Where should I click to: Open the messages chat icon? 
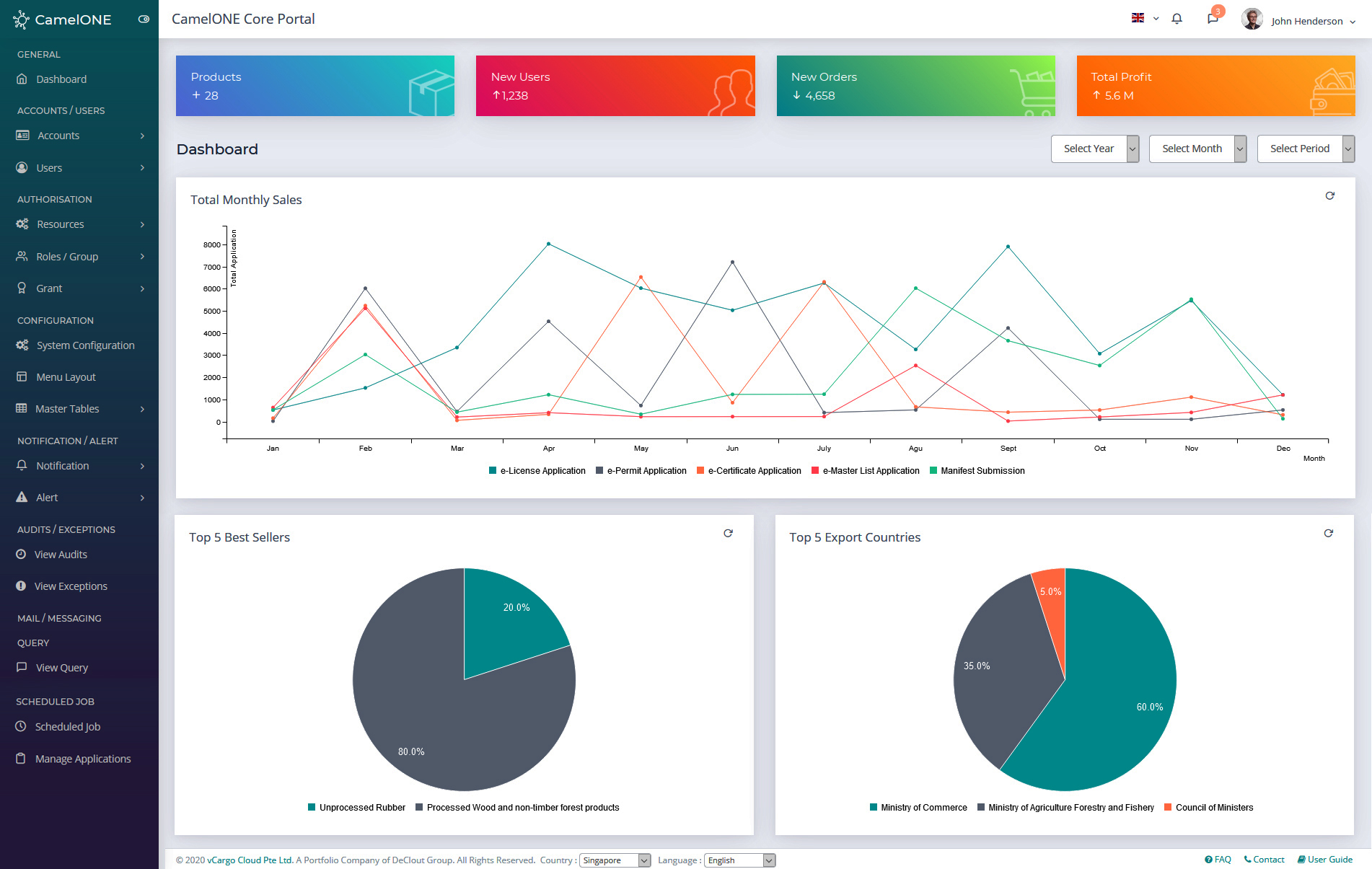point(1213,19)
